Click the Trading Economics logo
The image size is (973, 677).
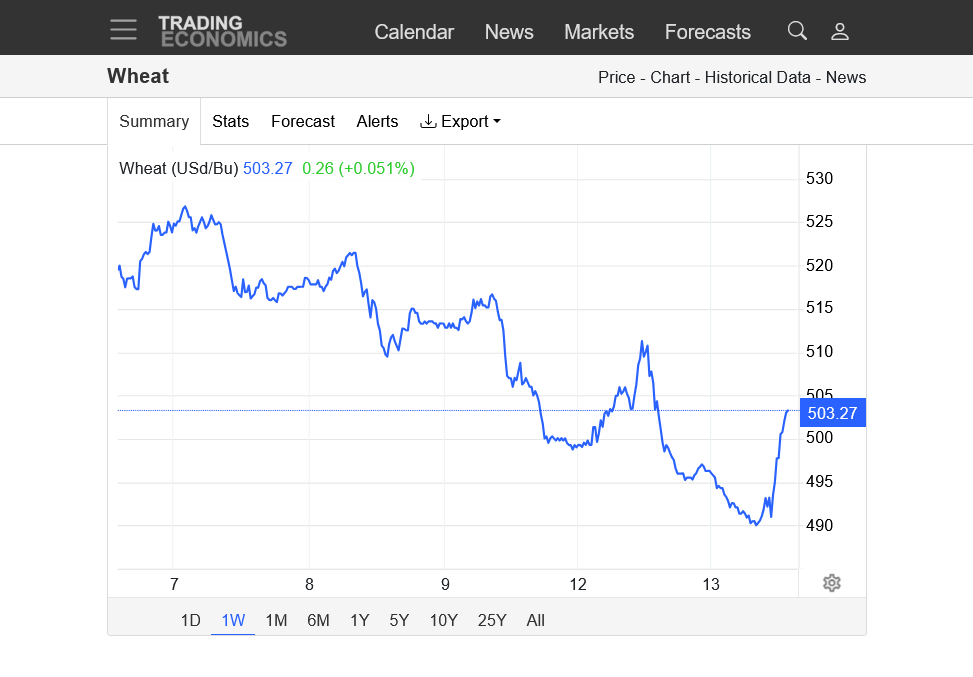(222, 31)
